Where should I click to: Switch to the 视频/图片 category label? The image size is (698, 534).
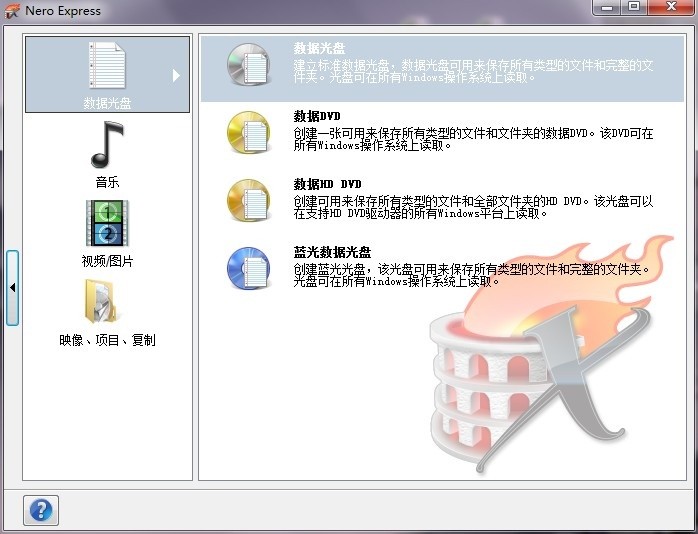(107, 261)
